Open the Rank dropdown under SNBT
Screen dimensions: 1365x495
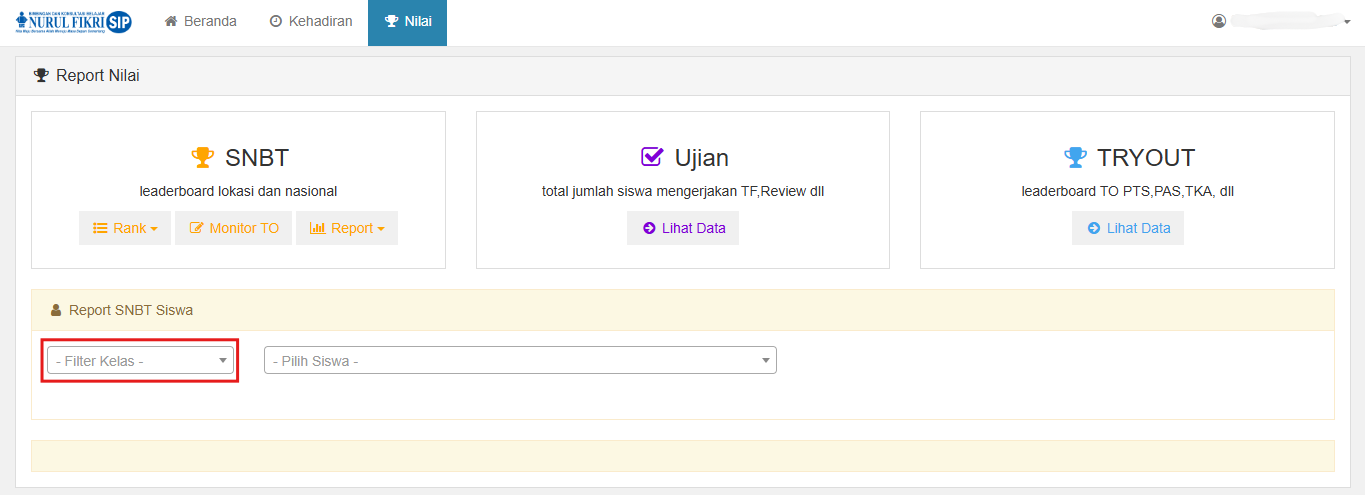tap(125, 228)
